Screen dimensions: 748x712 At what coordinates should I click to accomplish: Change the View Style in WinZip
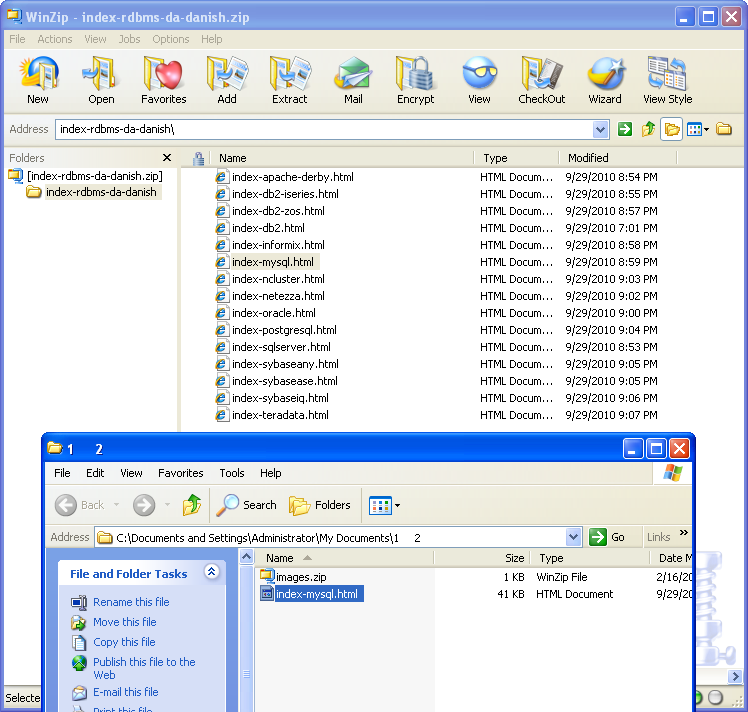667,79
